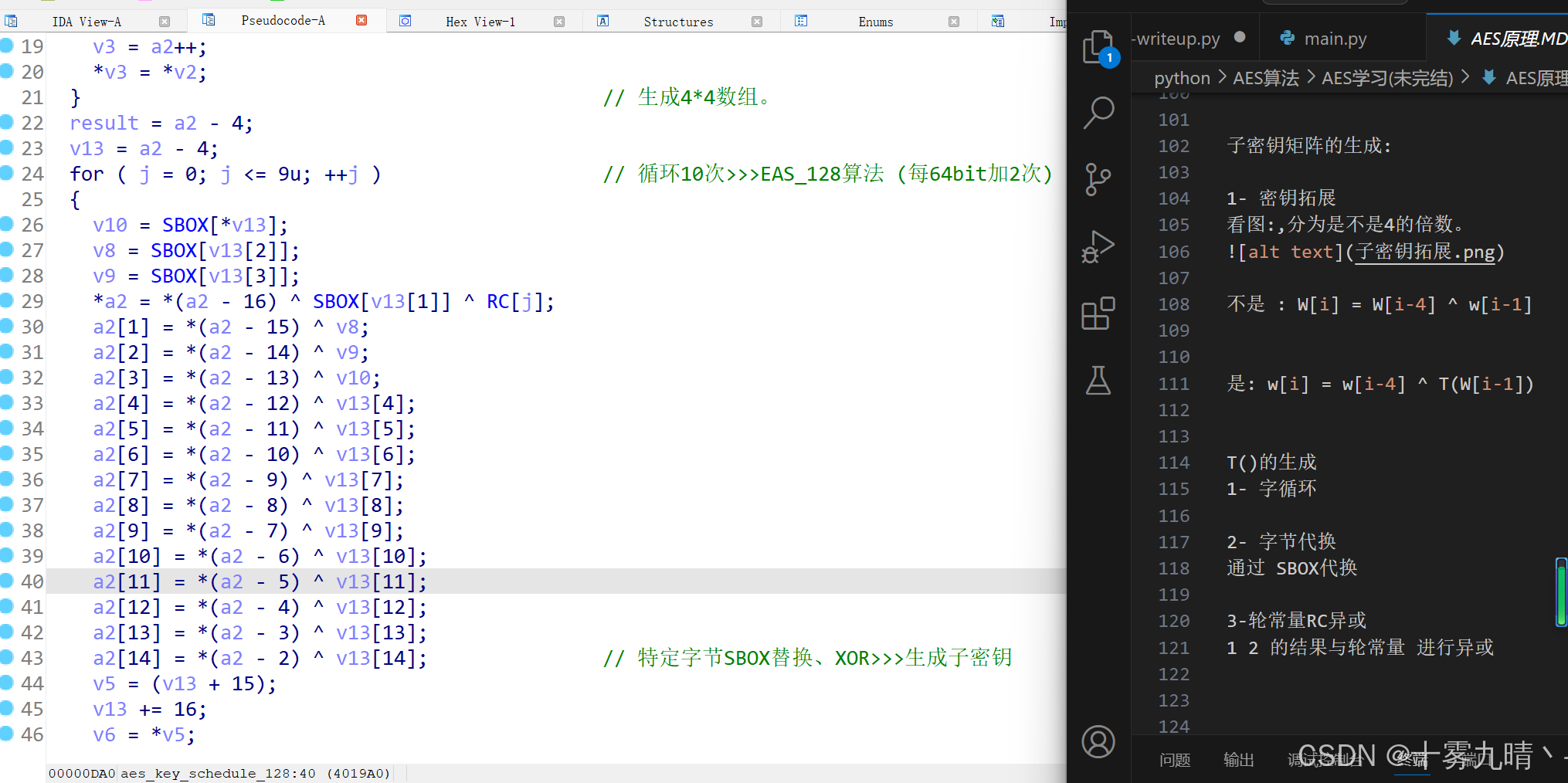This screenshot has width=1568, height=783.
Task: Open the Testing flask panel
Action: [1099, 381]
